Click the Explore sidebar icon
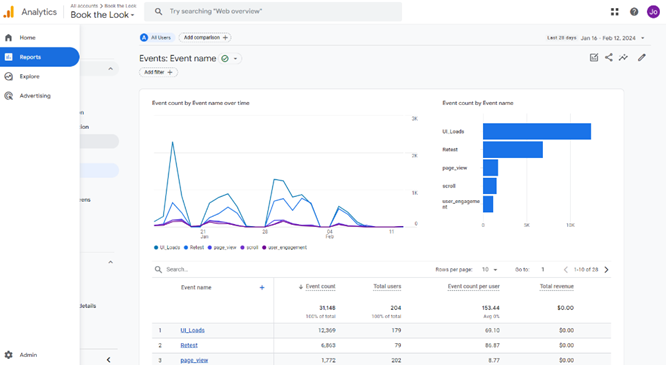Screen dimensions: 666x365 pyautogui.click(x=8, y=76)
